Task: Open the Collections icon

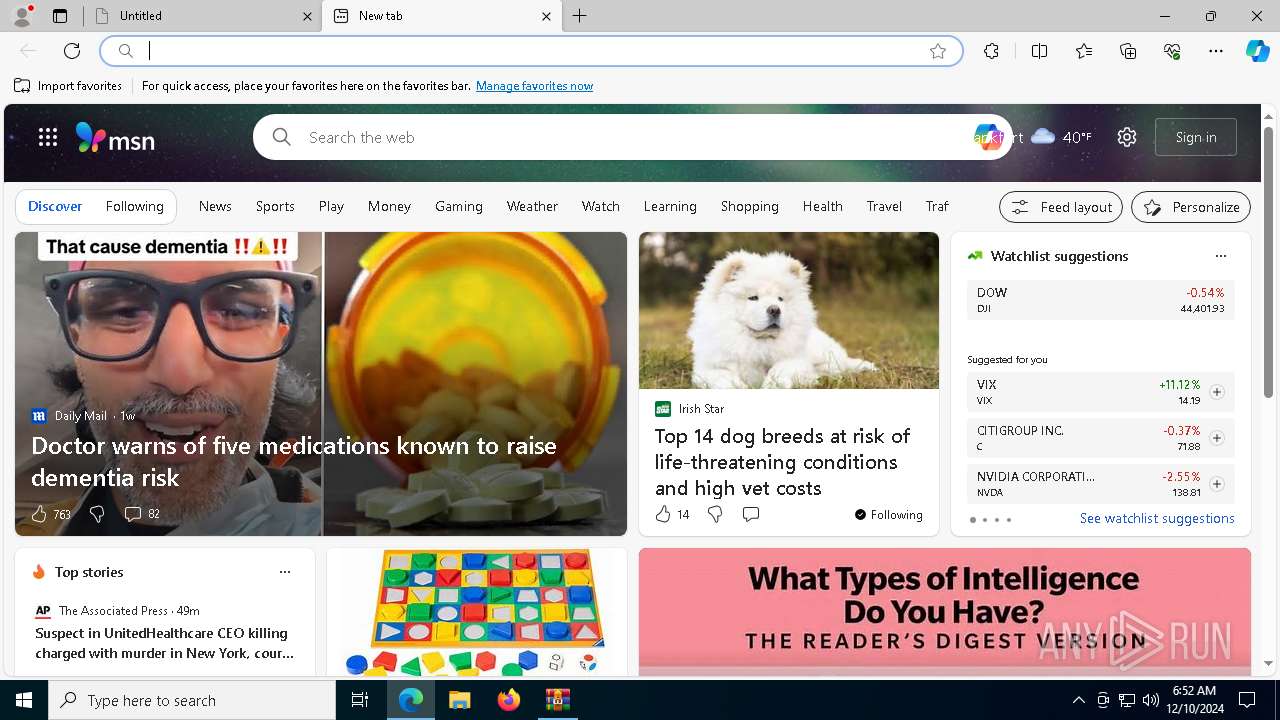Action: [x=1128, y=51]
